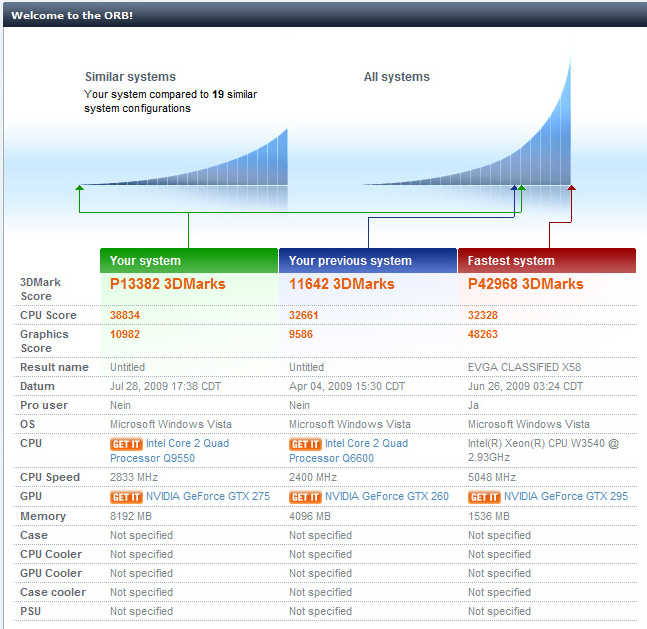This screenshot has width=647, height=629.
Task: Click CPU speed 5048 MHz
Action: pyautogui.click(x=492, y=477)
